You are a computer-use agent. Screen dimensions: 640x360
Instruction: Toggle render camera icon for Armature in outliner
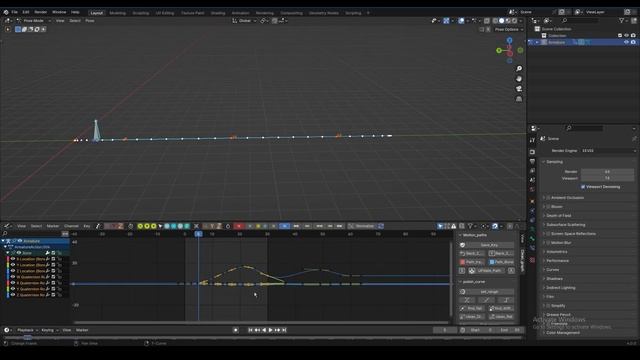(x=633, y=42)
